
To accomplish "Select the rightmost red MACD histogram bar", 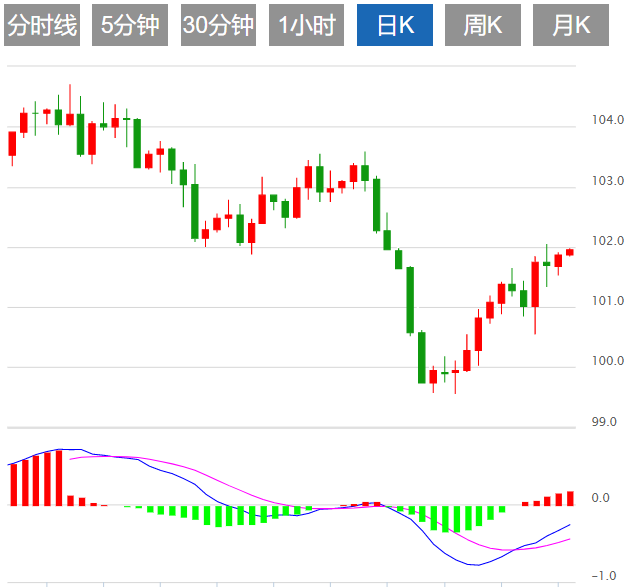I will click(x=570, y=498).
